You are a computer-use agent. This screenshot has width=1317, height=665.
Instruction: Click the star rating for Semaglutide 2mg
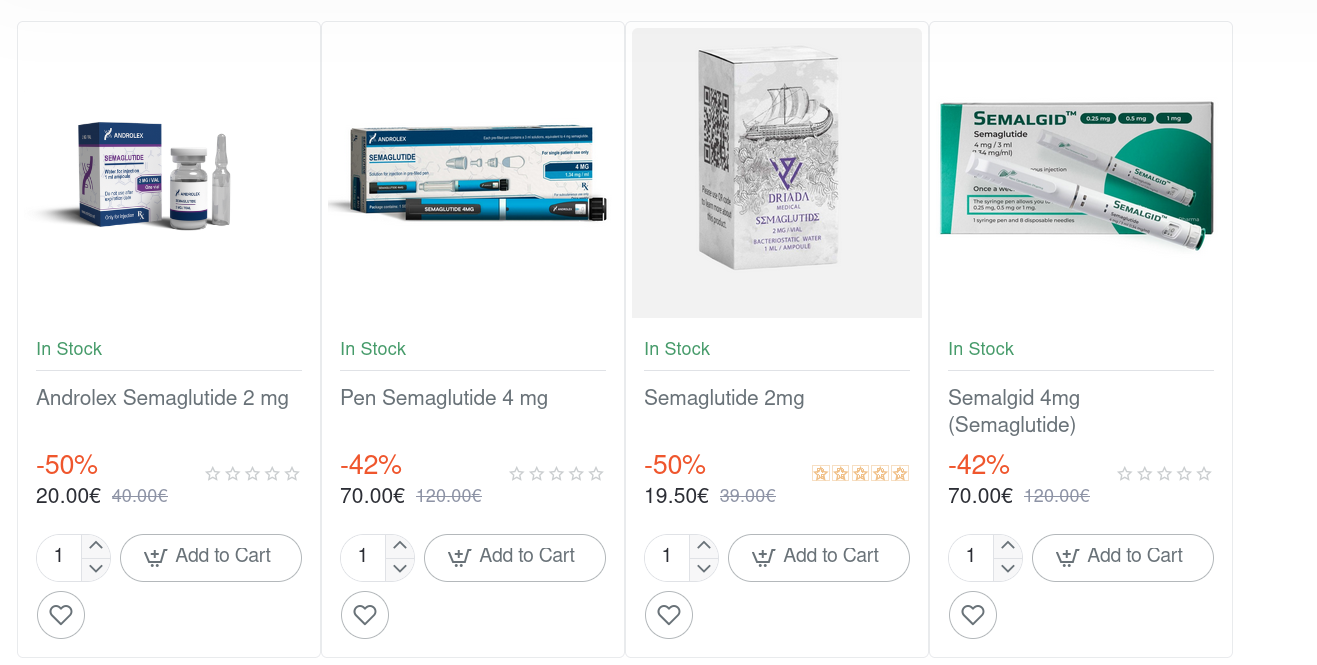tap(860, 473)
